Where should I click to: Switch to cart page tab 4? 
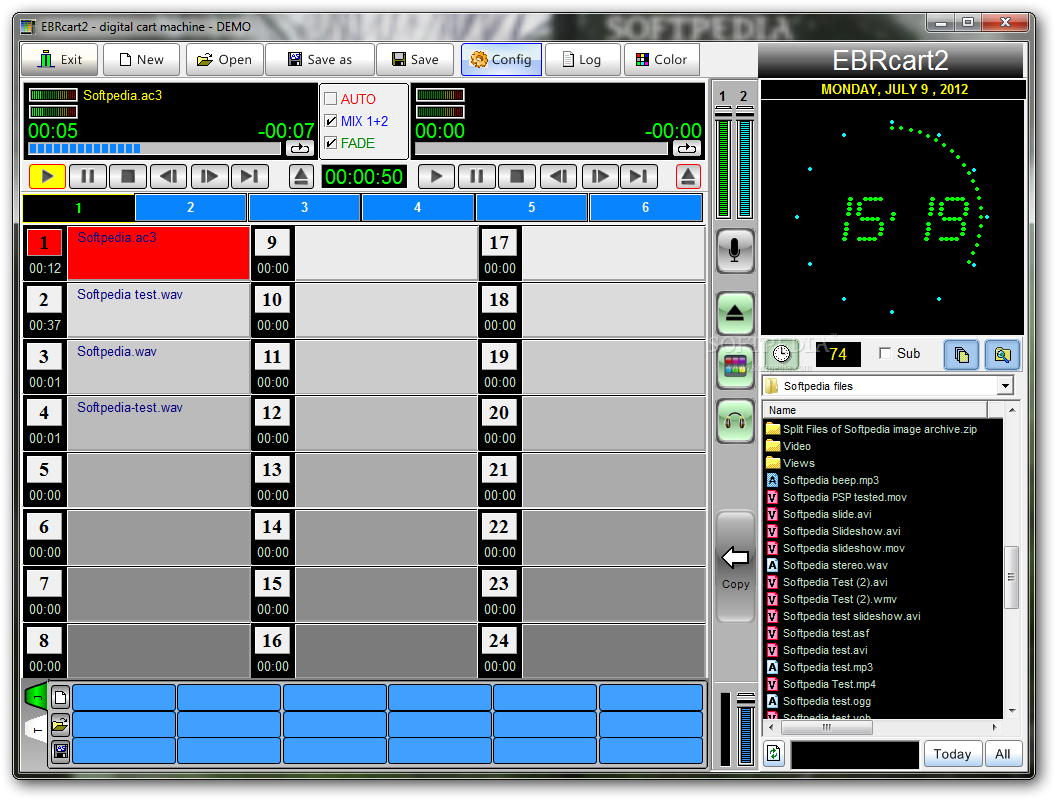pos(418,207)
